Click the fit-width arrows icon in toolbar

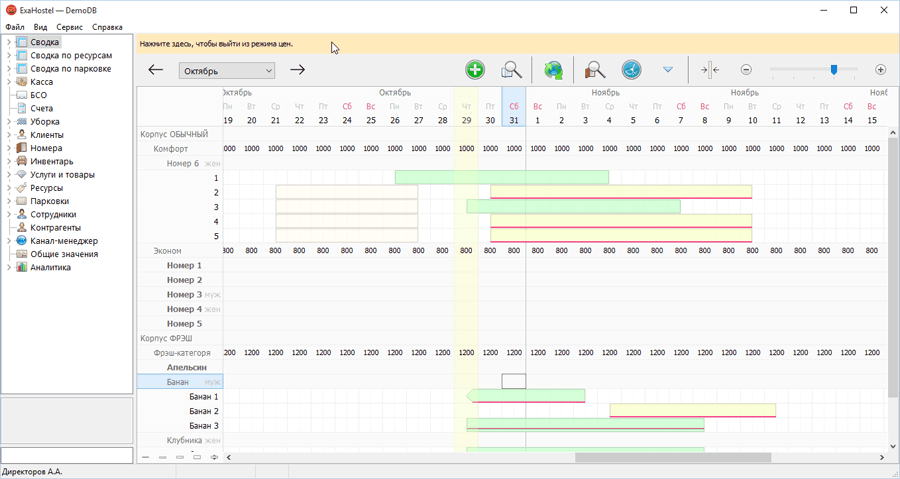tap(710, 70)
